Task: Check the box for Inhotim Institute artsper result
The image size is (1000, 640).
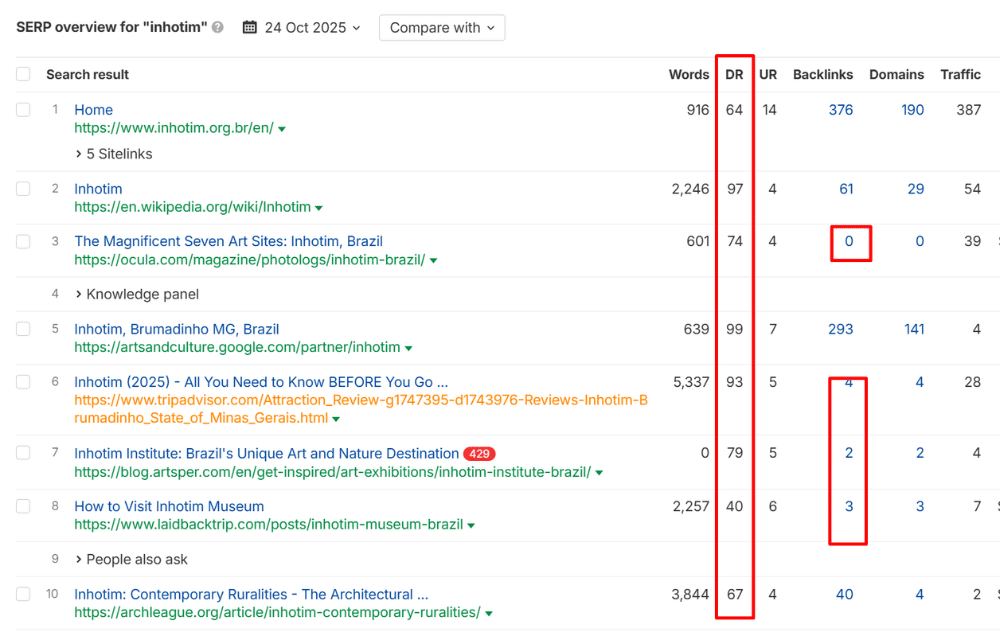Action: coord(23,453)
